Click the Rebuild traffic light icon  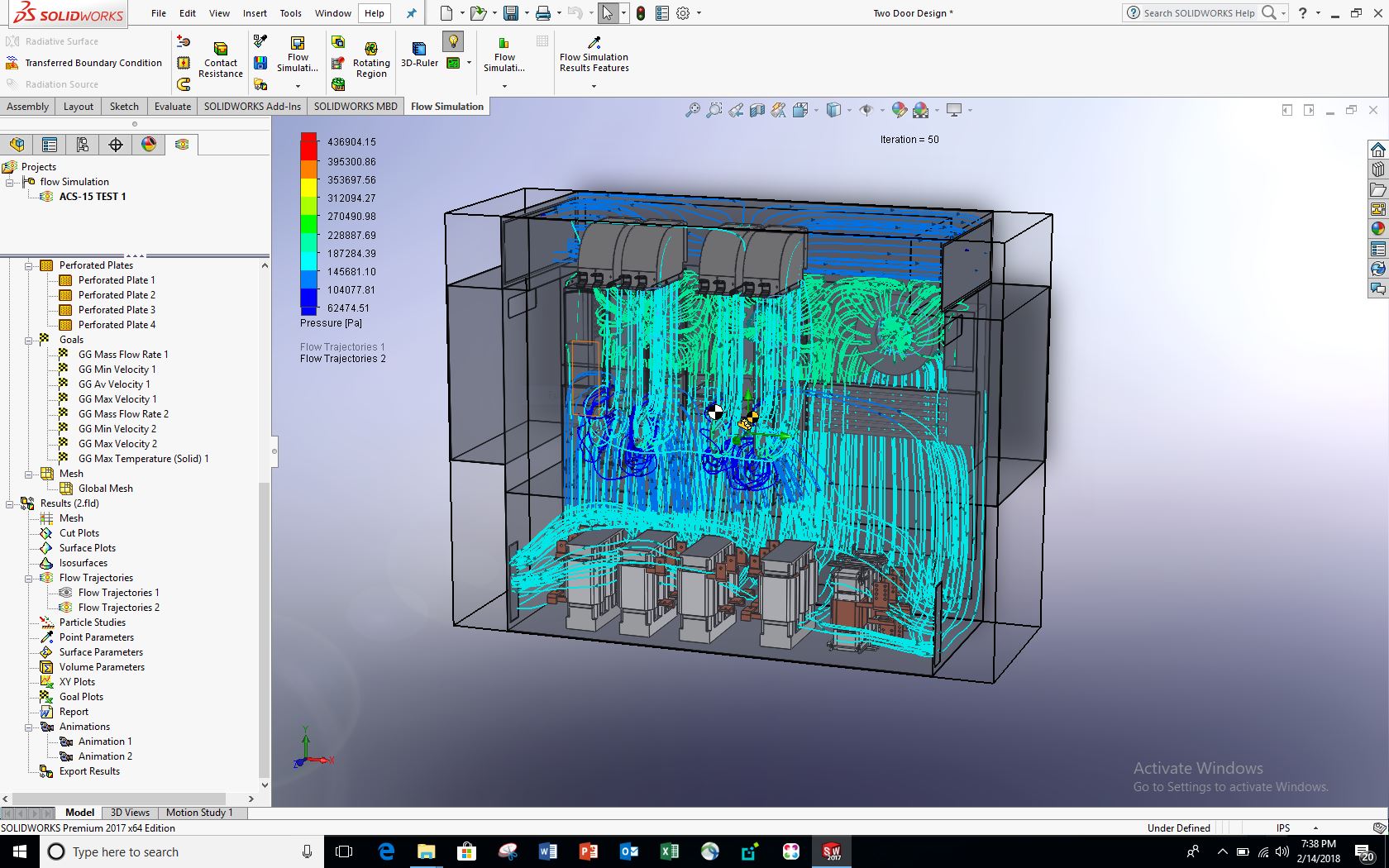[x=641, y=13]
